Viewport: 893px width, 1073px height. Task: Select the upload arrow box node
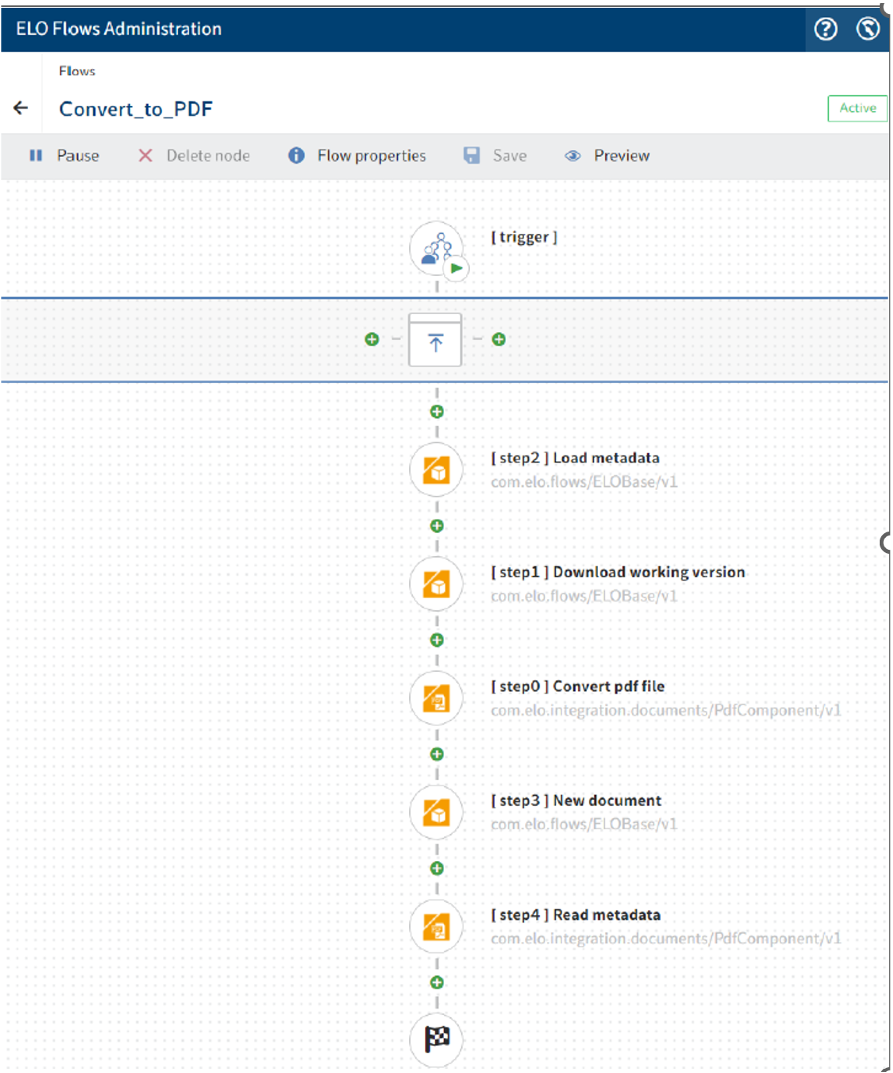[436, 340]
